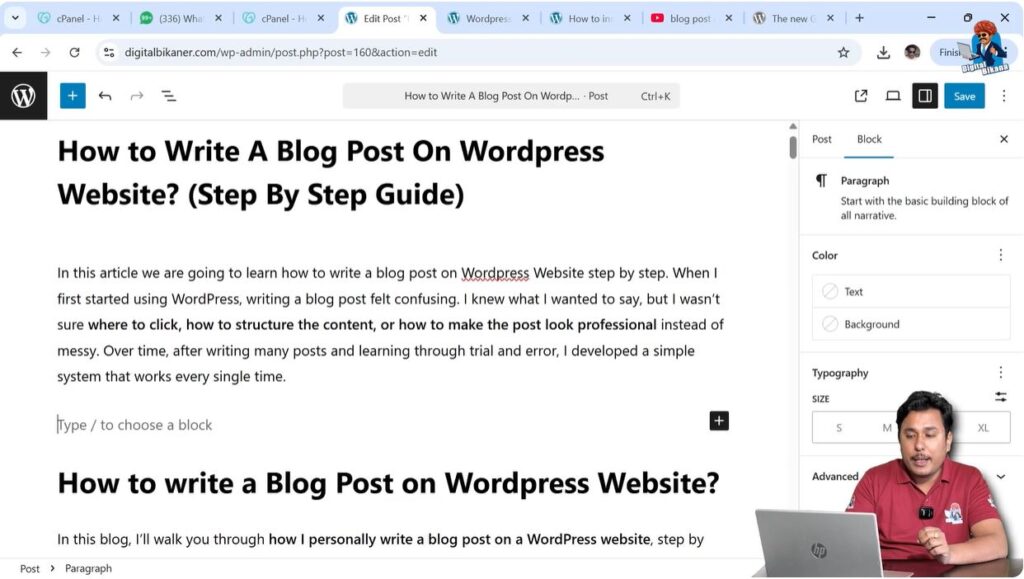Open the Color options menu
1024x579 pixels.
1001,255
